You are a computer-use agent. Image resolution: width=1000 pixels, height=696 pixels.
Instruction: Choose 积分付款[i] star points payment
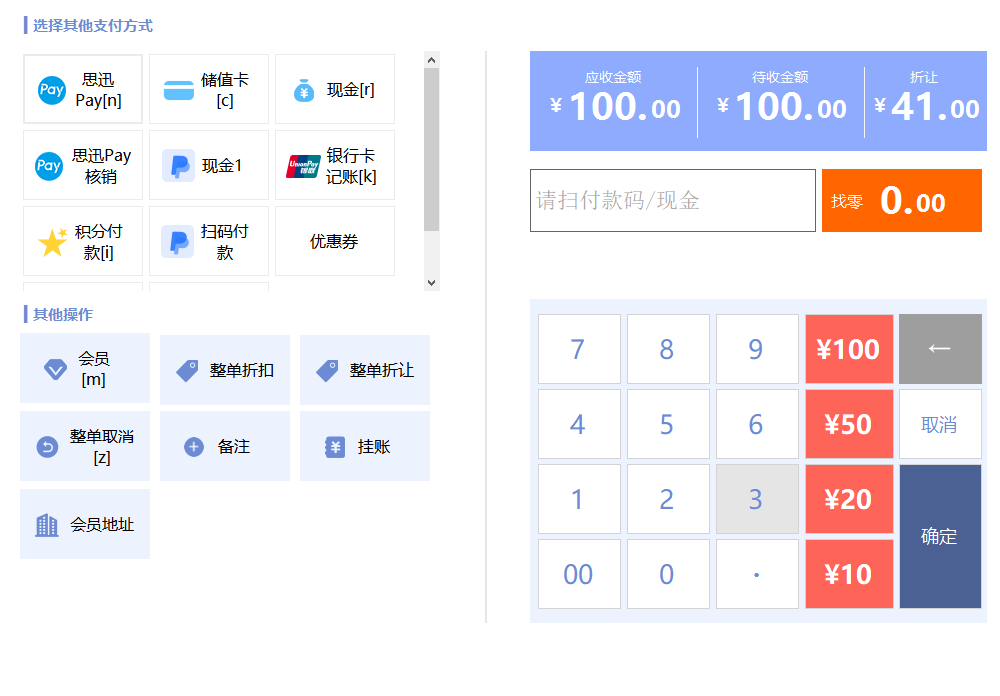point(83,242)
